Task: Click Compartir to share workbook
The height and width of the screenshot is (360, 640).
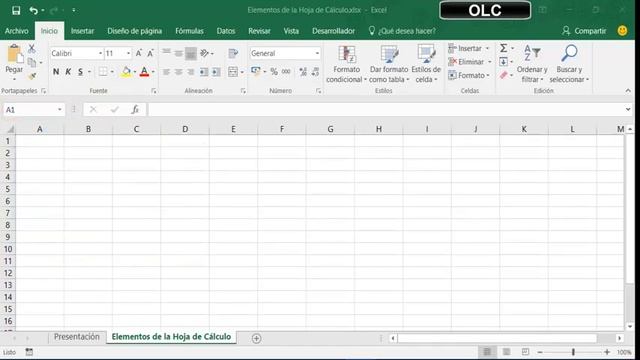Action: (584, 31)
